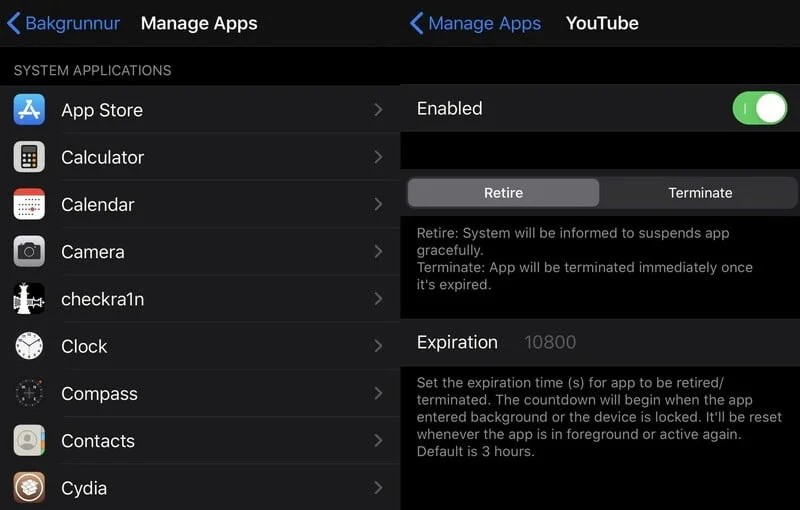
Task: Open Calculator row chevron
Action: [x=378, y=157]
